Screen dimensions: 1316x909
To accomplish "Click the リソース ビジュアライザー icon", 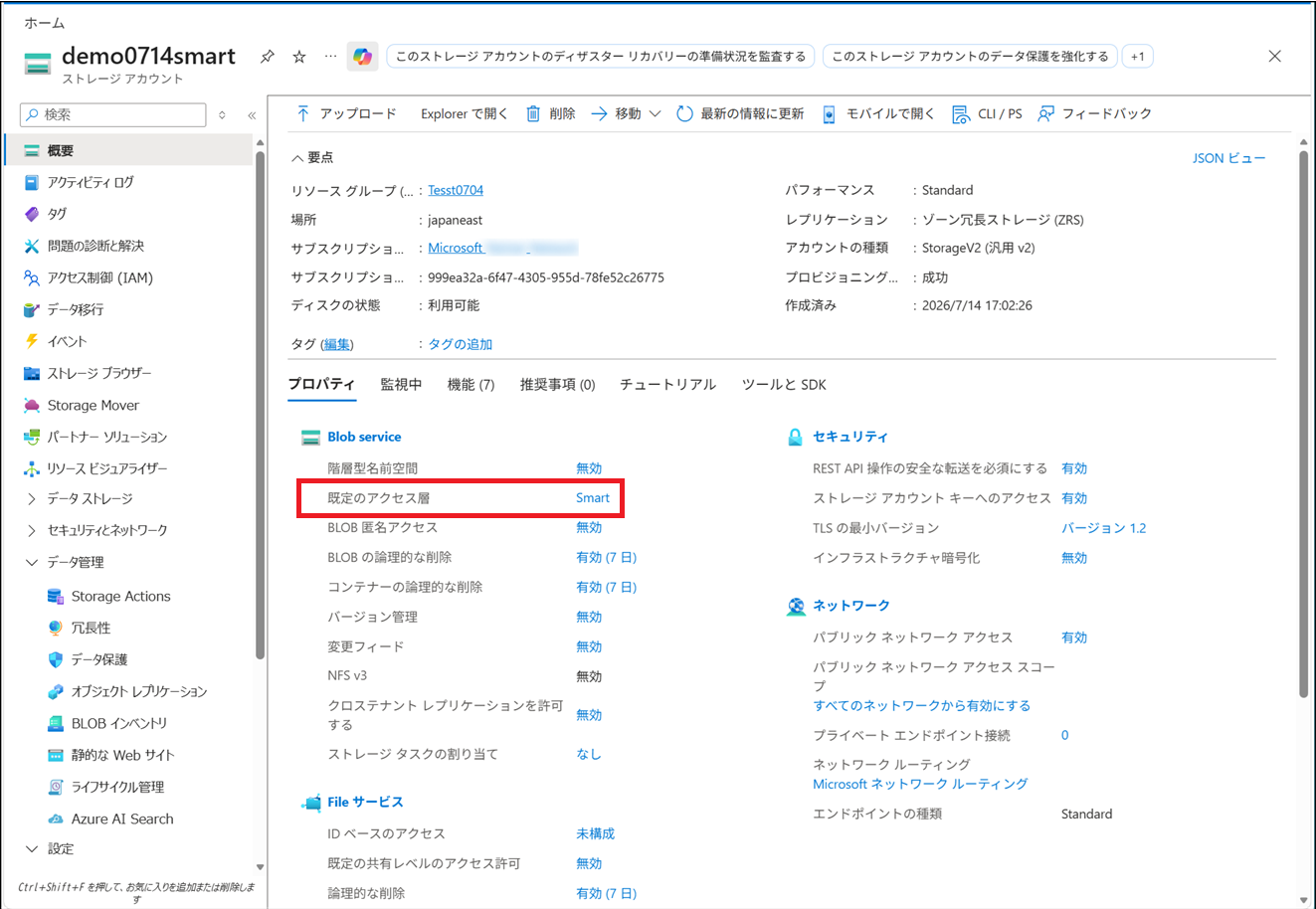I will [x=32, y=468].
